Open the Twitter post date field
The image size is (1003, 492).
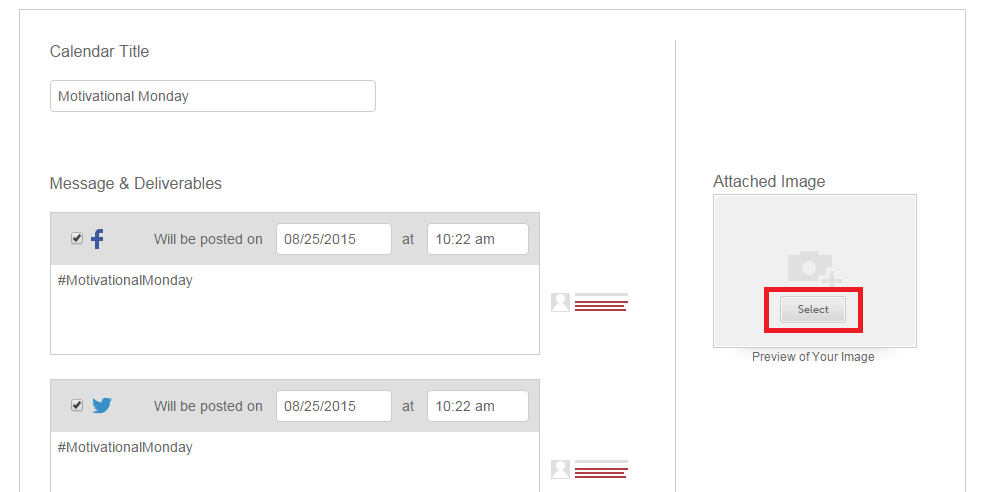click(x=333, y=406)
